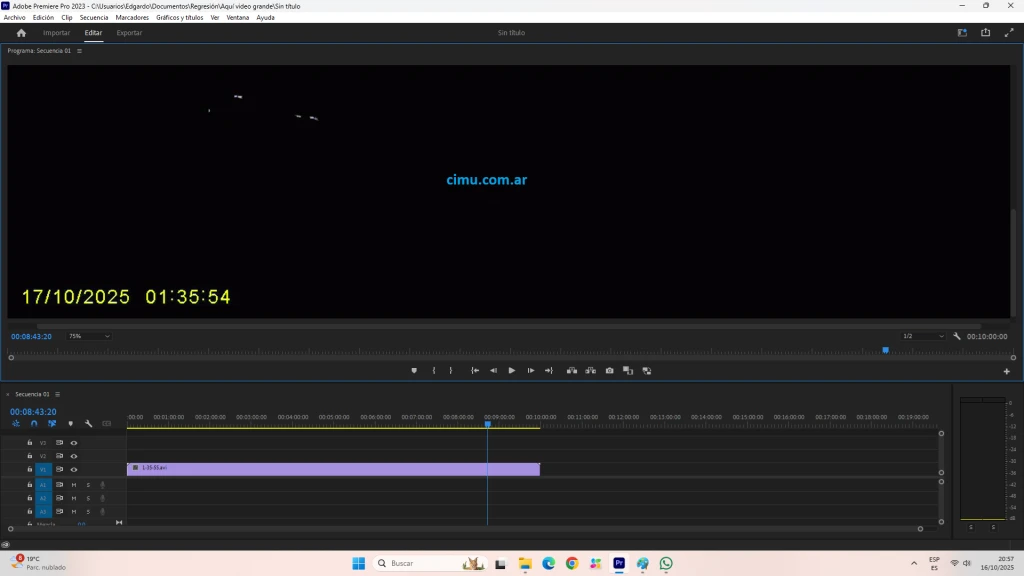Click the Mark In bracket icon

click(434, 370)
